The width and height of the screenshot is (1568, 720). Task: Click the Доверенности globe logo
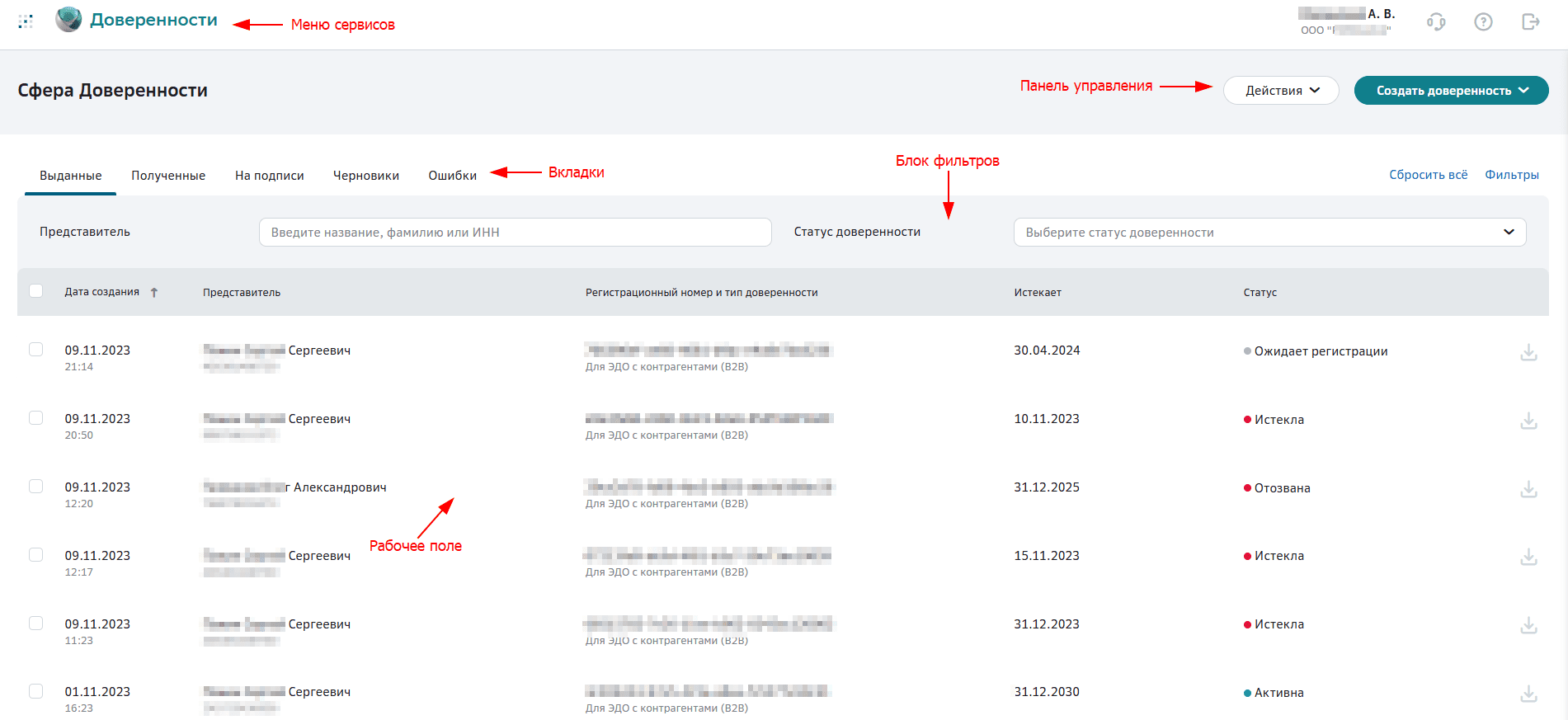(68, 20)
